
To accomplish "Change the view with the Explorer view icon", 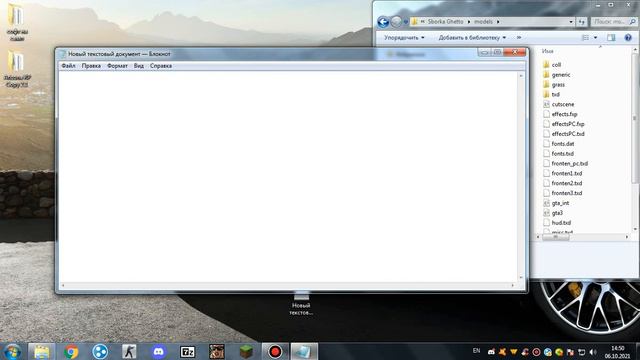I will [585, 38].
